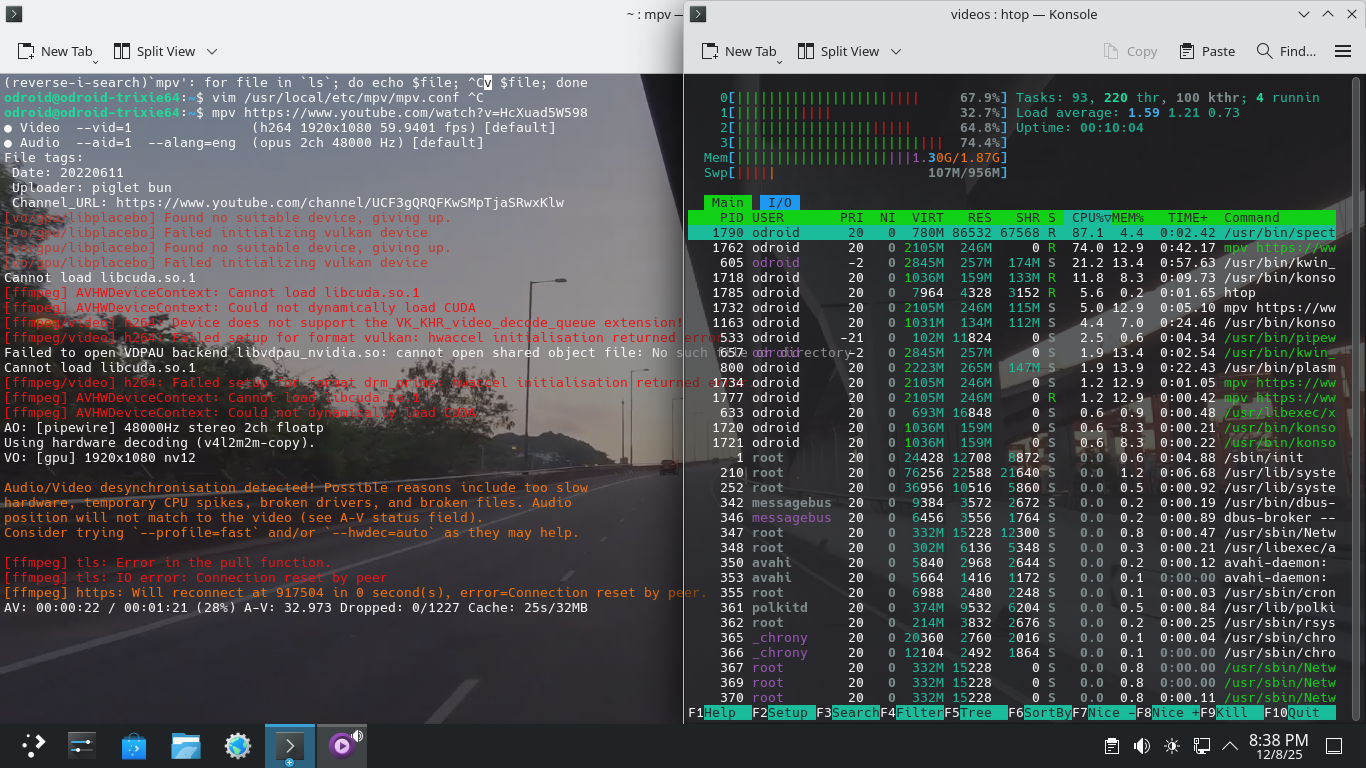Open the htop Konsole hamburger menu
Image resolution: width=1366 pixels, height=768 pixels.
tap(1345, 51)
